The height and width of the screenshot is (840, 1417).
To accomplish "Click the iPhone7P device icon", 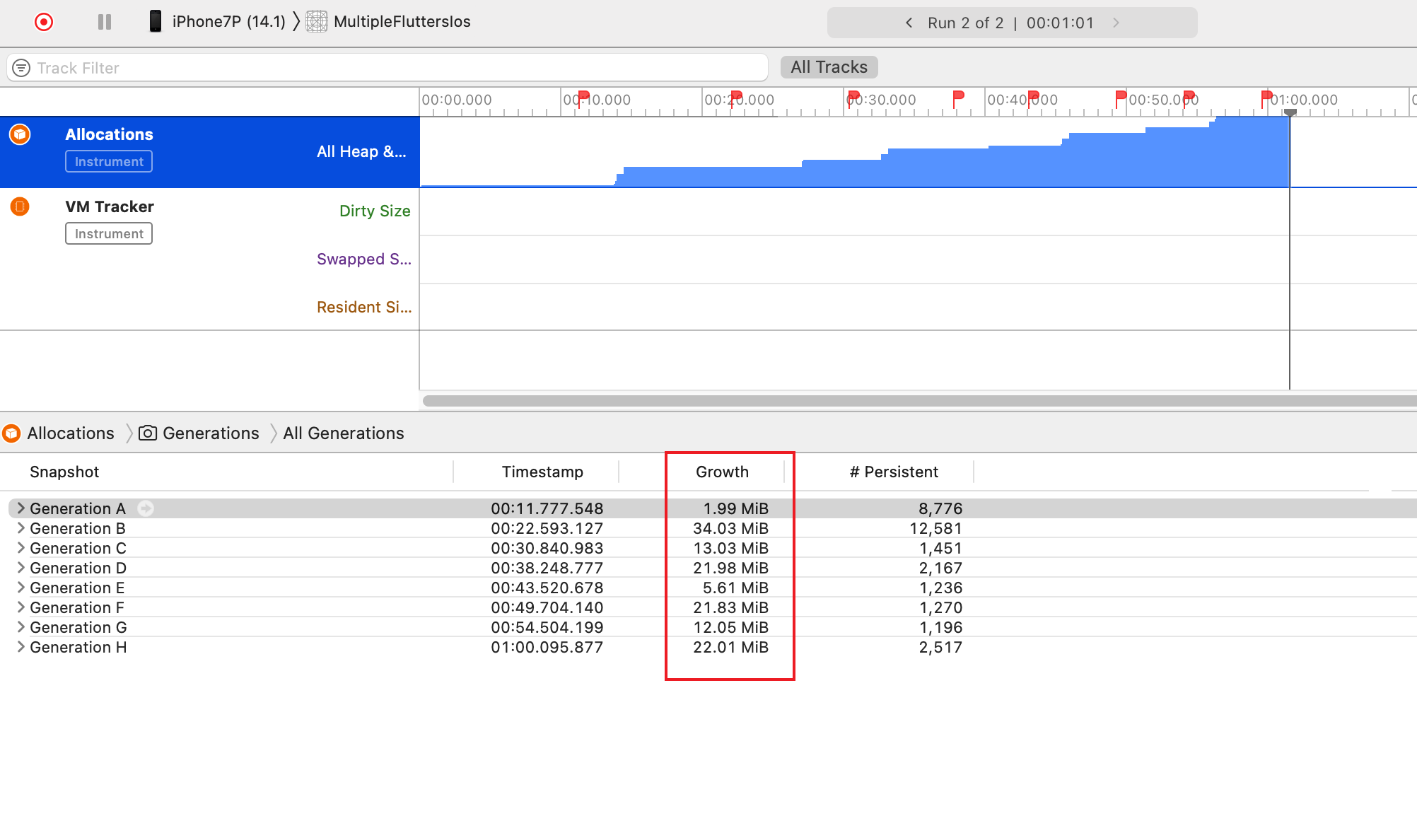I will tap(156, 21).
